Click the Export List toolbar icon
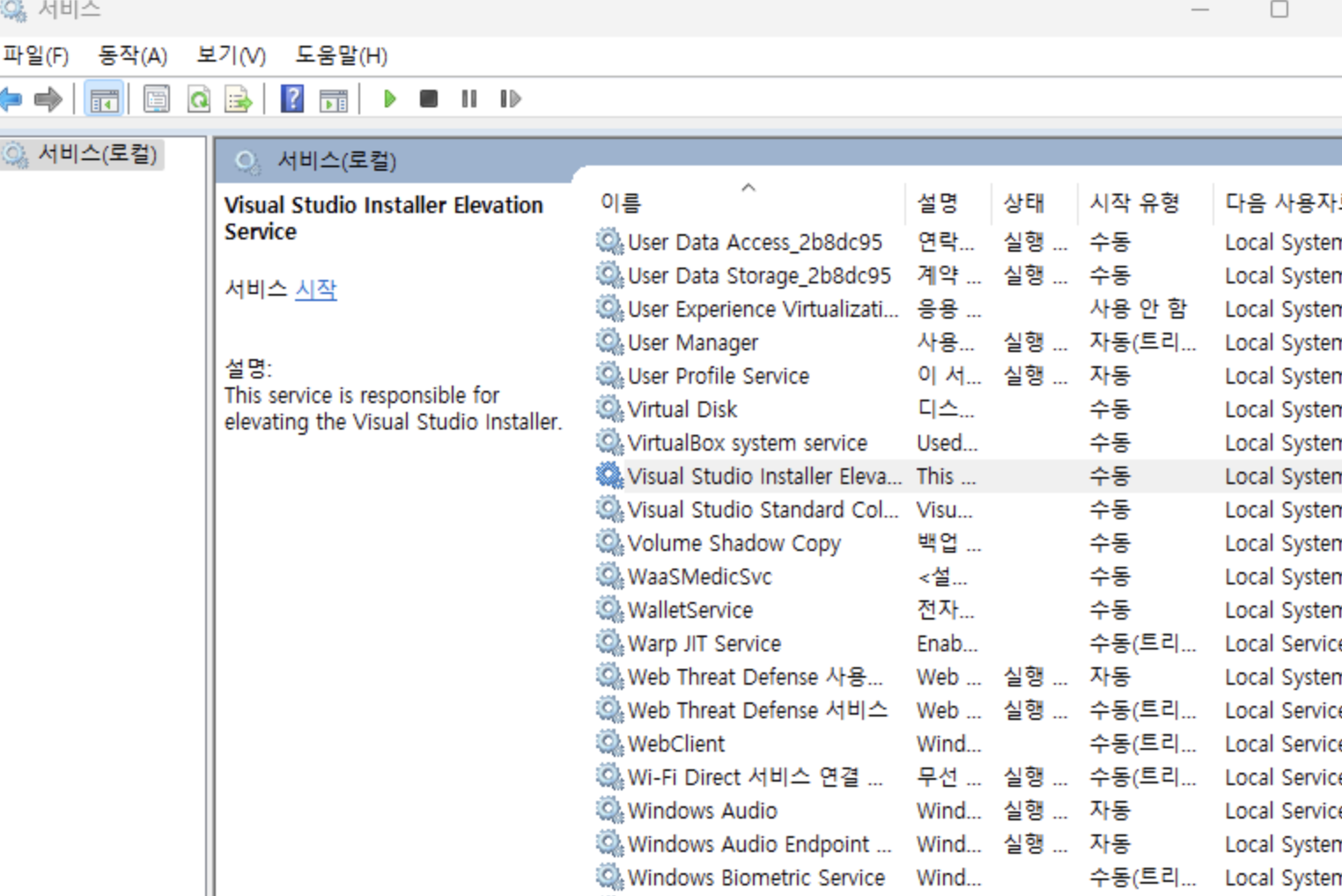Viewport: 1342px width, 896px height. [x=239, y=99]
